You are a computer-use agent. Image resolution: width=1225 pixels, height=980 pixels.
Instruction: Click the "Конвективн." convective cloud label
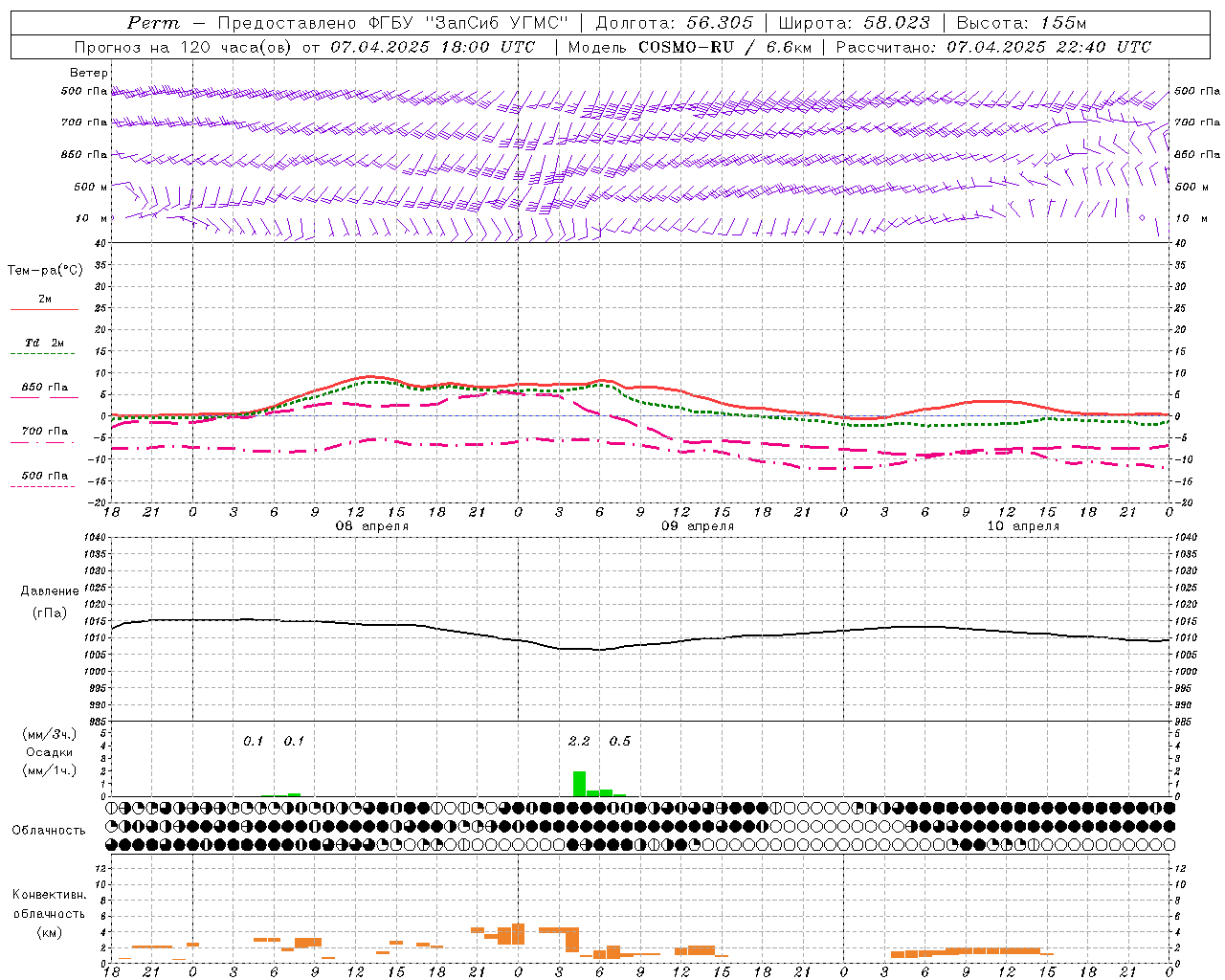point(49,895)
